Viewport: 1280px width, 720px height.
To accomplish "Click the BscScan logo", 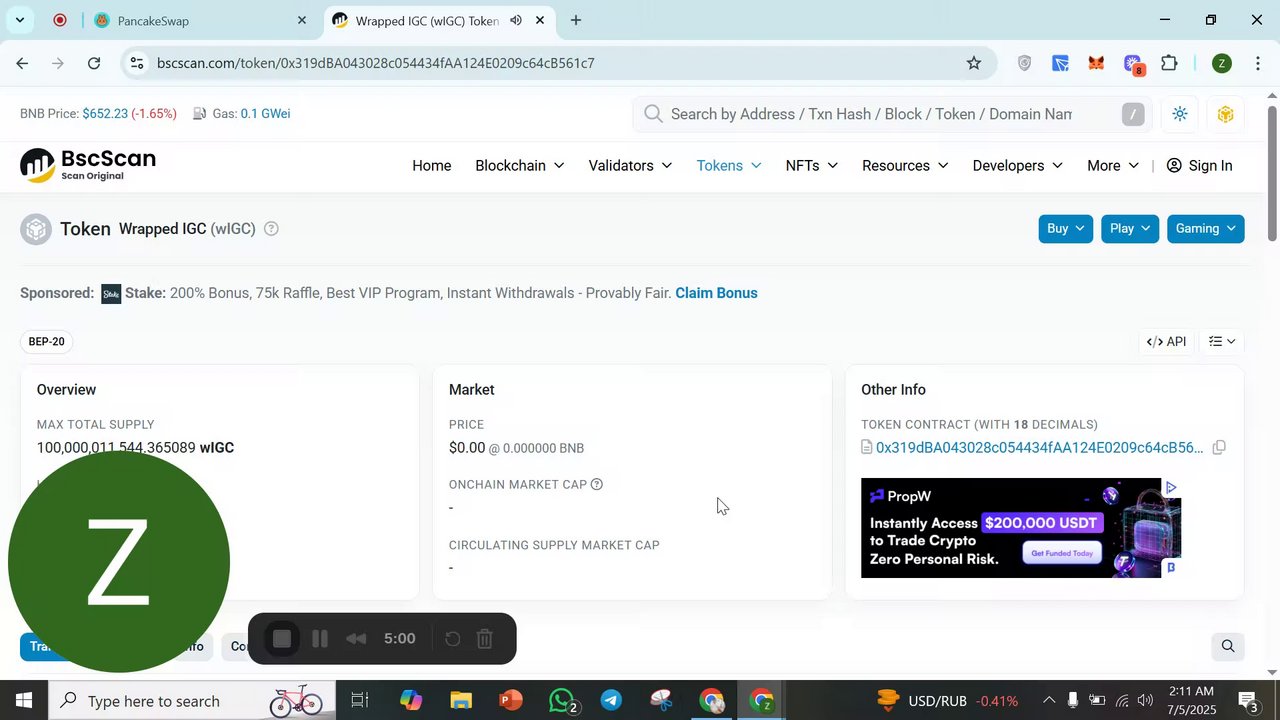I will tap(88, 165).
